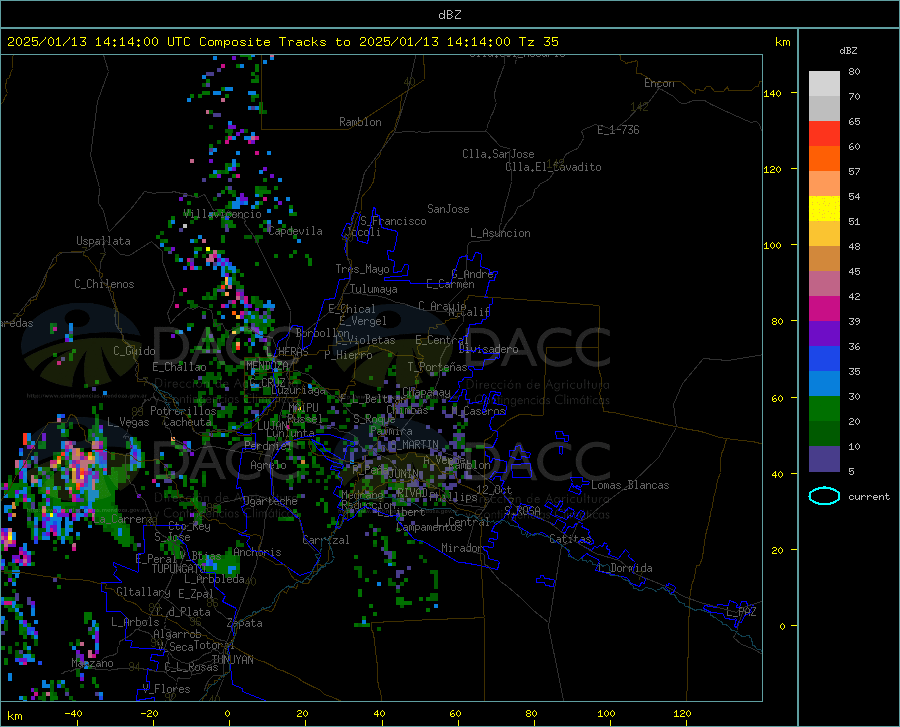Select the yellow 54 dBZ color swatch

point(824,209)
